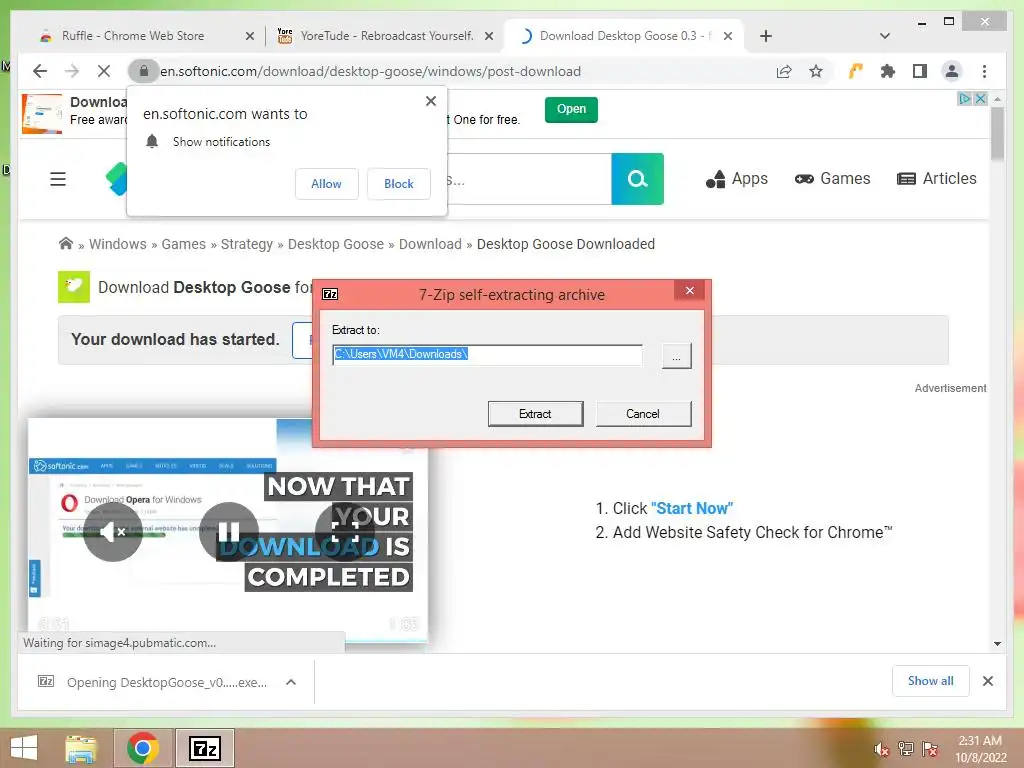Open the Extensions puzzle icon
The image size is (1024, 768).
point(888,71)
